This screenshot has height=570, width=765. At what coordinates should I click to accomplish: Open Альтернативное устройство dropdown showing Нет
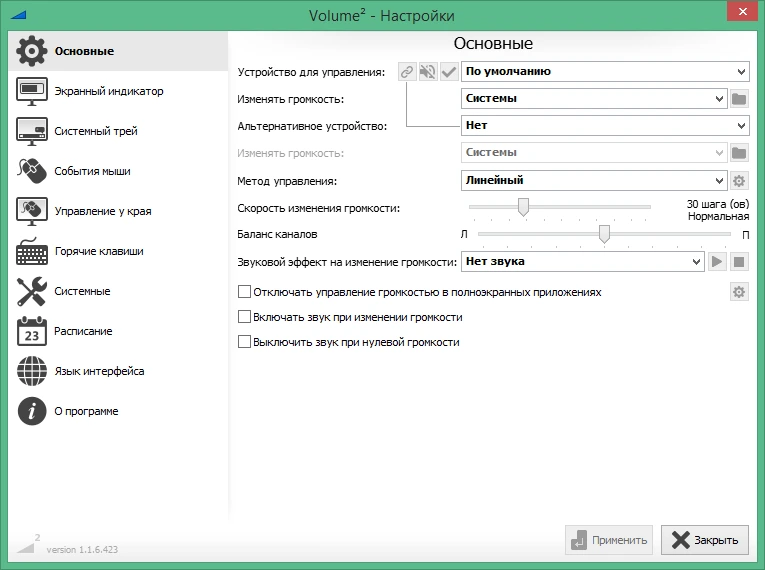pos(605,125)
